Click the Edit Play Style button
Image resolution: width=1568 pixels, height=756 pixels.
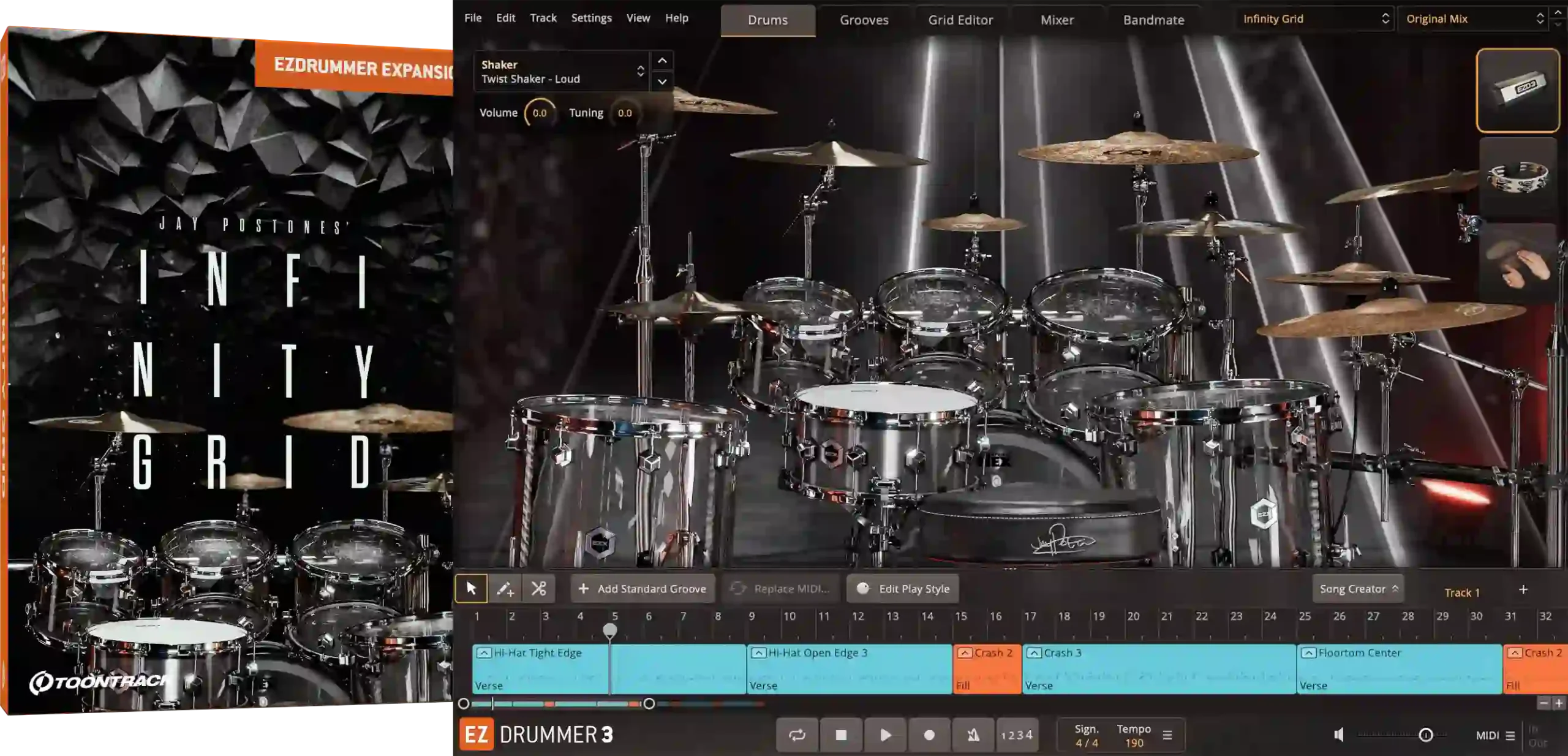(903, 588)
